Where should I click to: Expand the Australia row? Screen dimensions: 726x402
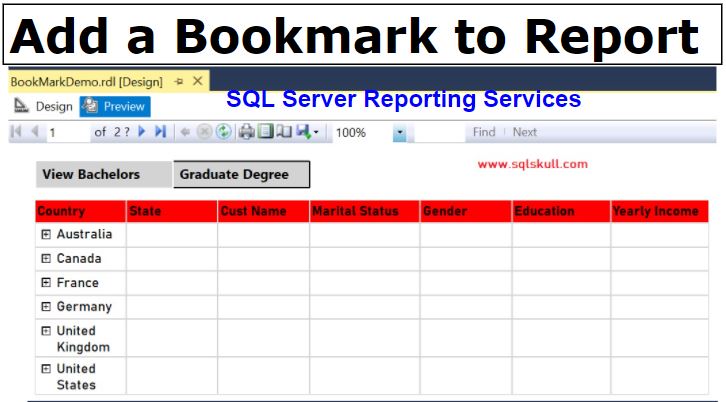click(46, 234)
